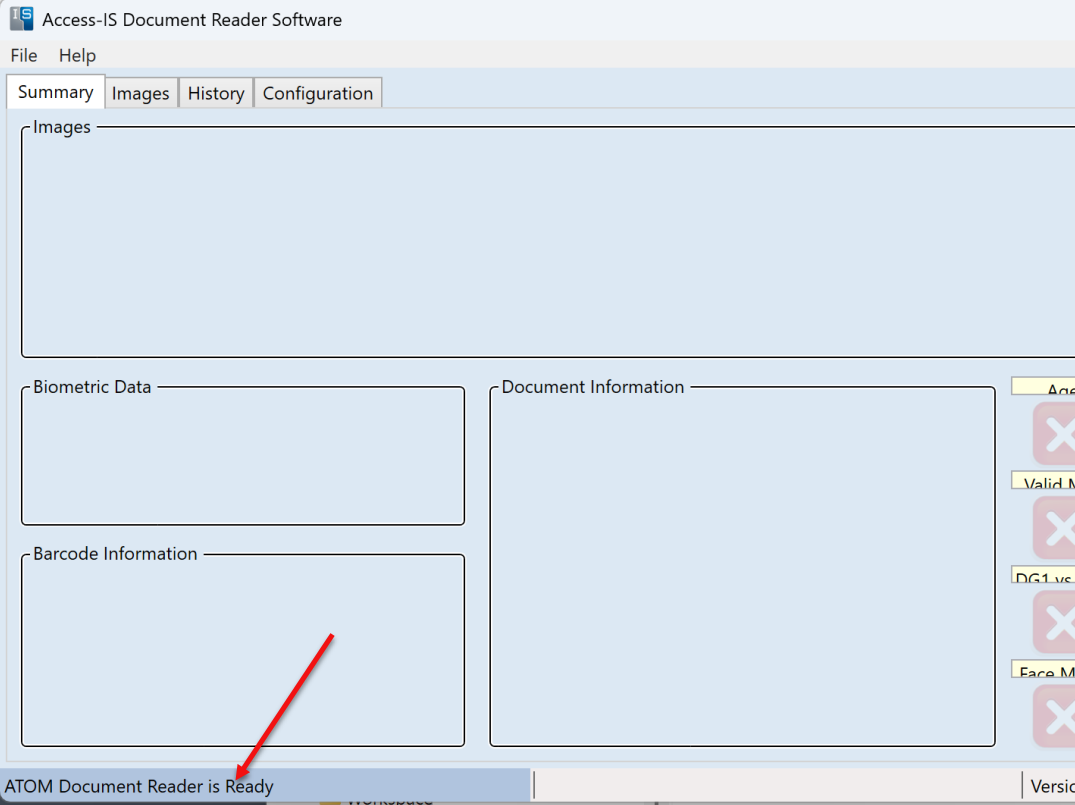
Task: Click the 'Access-IS Document Reader Software' window title
Action: point(192,20)
